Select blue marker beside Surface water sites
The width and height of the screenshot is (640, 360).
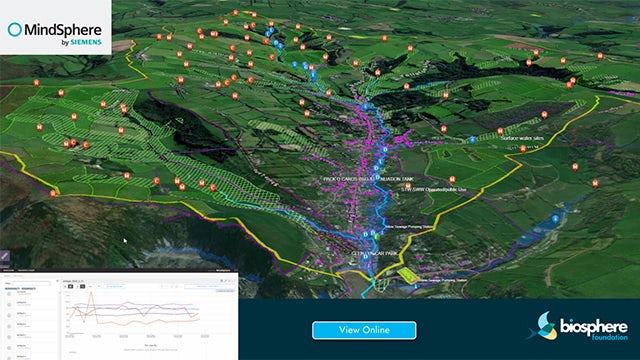coord(472,140)
